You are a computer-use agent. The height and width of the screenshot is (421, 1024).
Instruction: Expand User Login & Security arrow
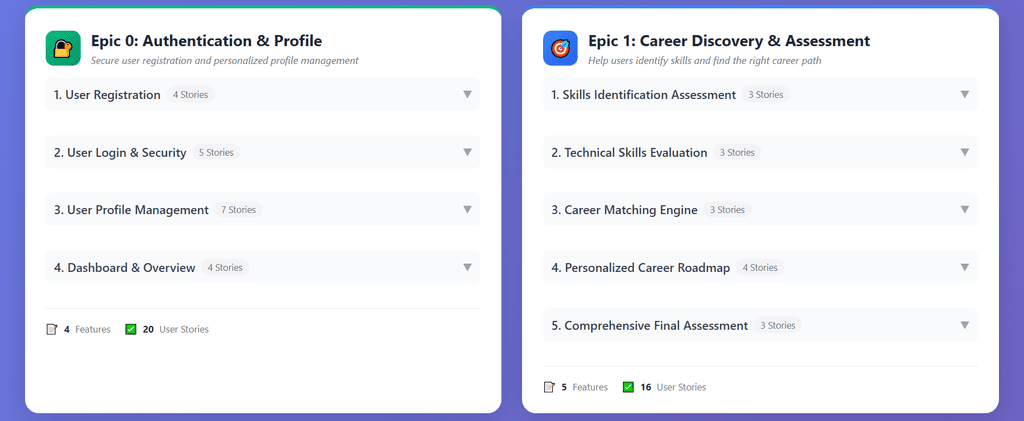pos(467,152)
